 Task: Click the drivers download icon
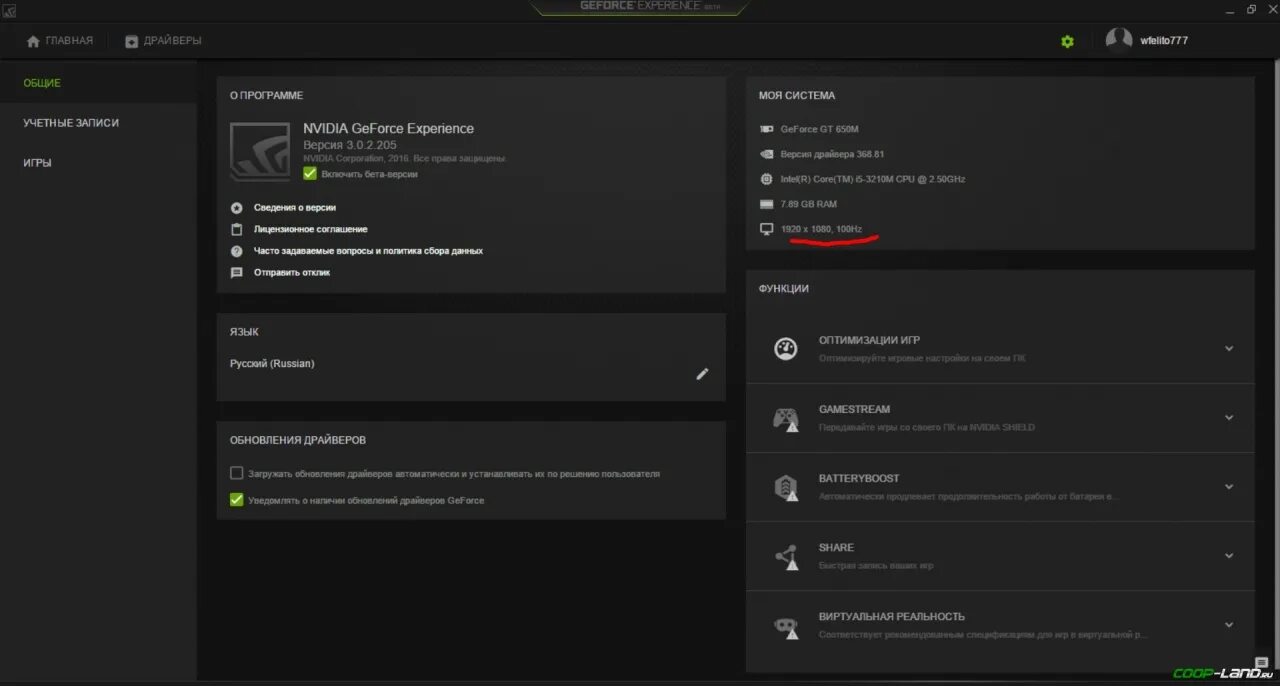point(132,41)
